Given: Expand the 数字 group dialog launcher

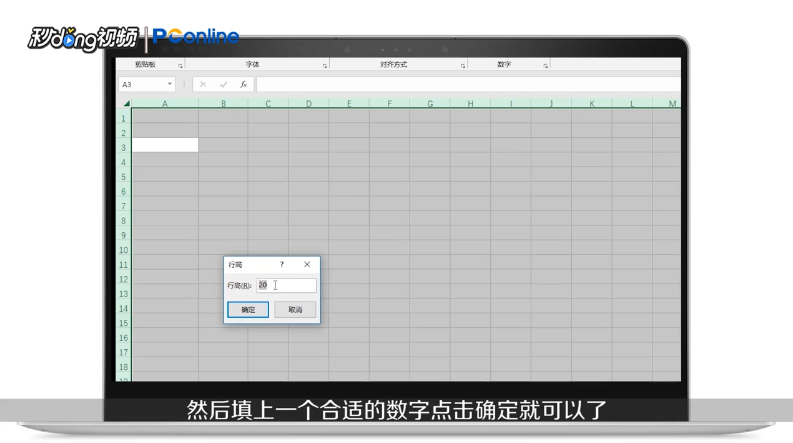Looking at the screenshot, I should pos(545,66).
